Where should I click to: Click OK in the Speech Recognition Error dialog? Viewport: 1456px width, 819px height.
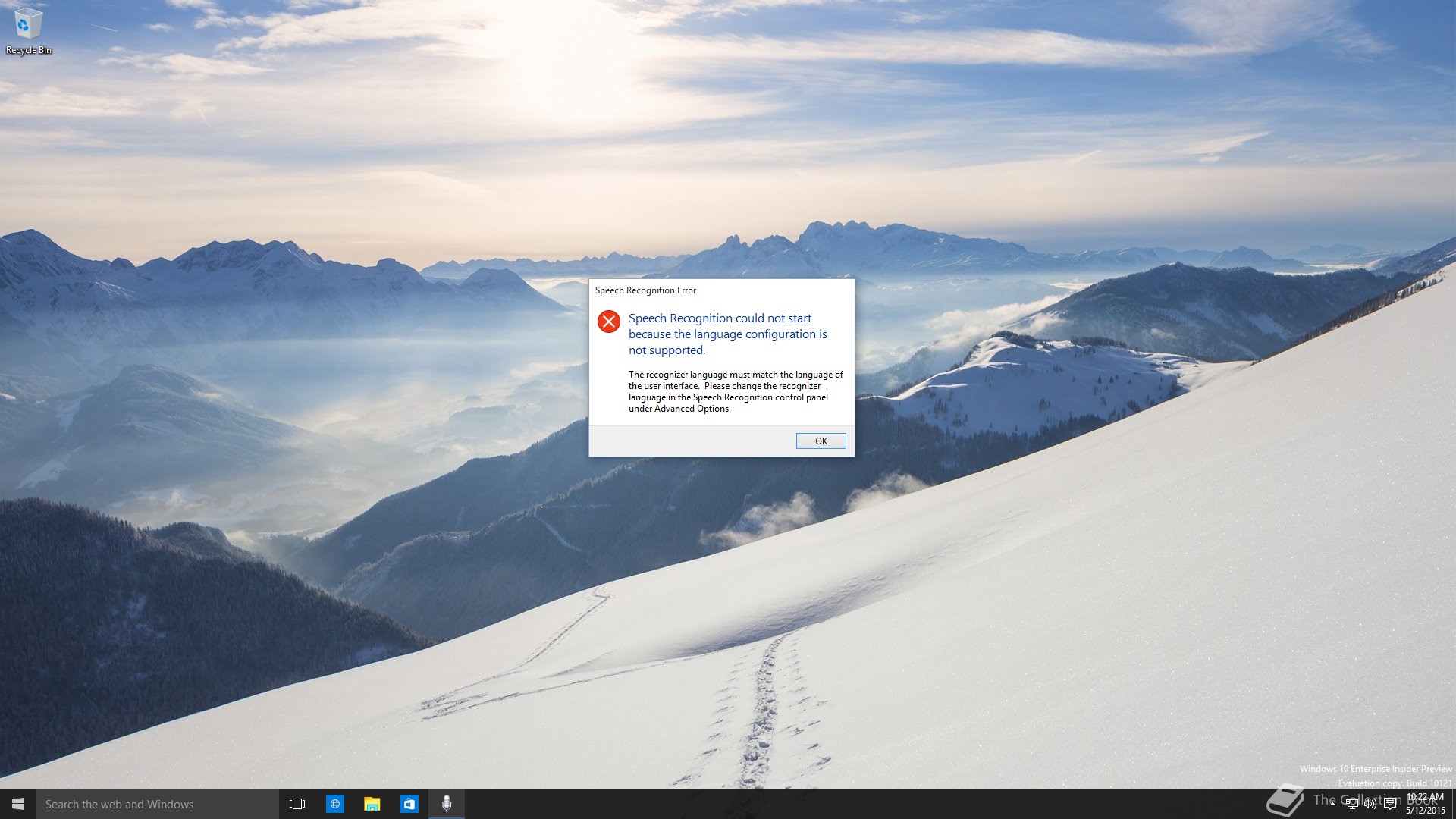click(x=821, y=441)
